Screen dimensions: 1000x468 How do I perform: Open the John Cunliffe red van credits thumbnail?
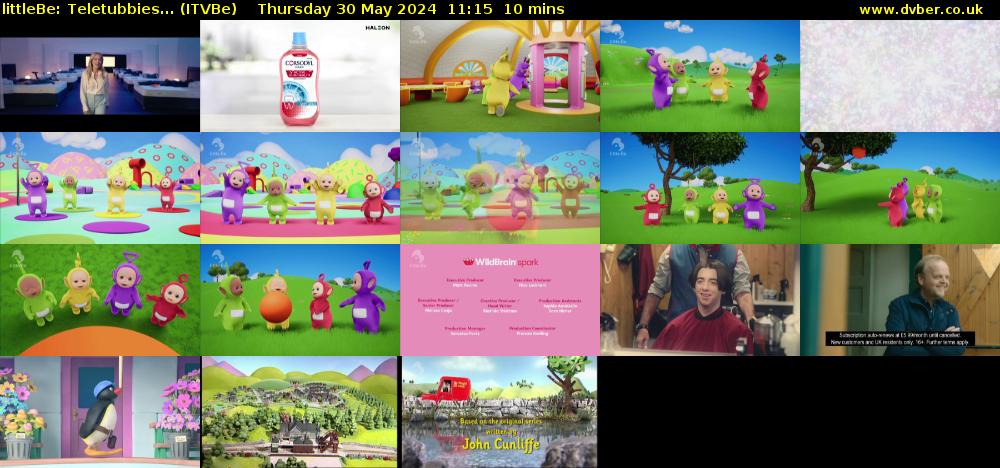[500, 412]
